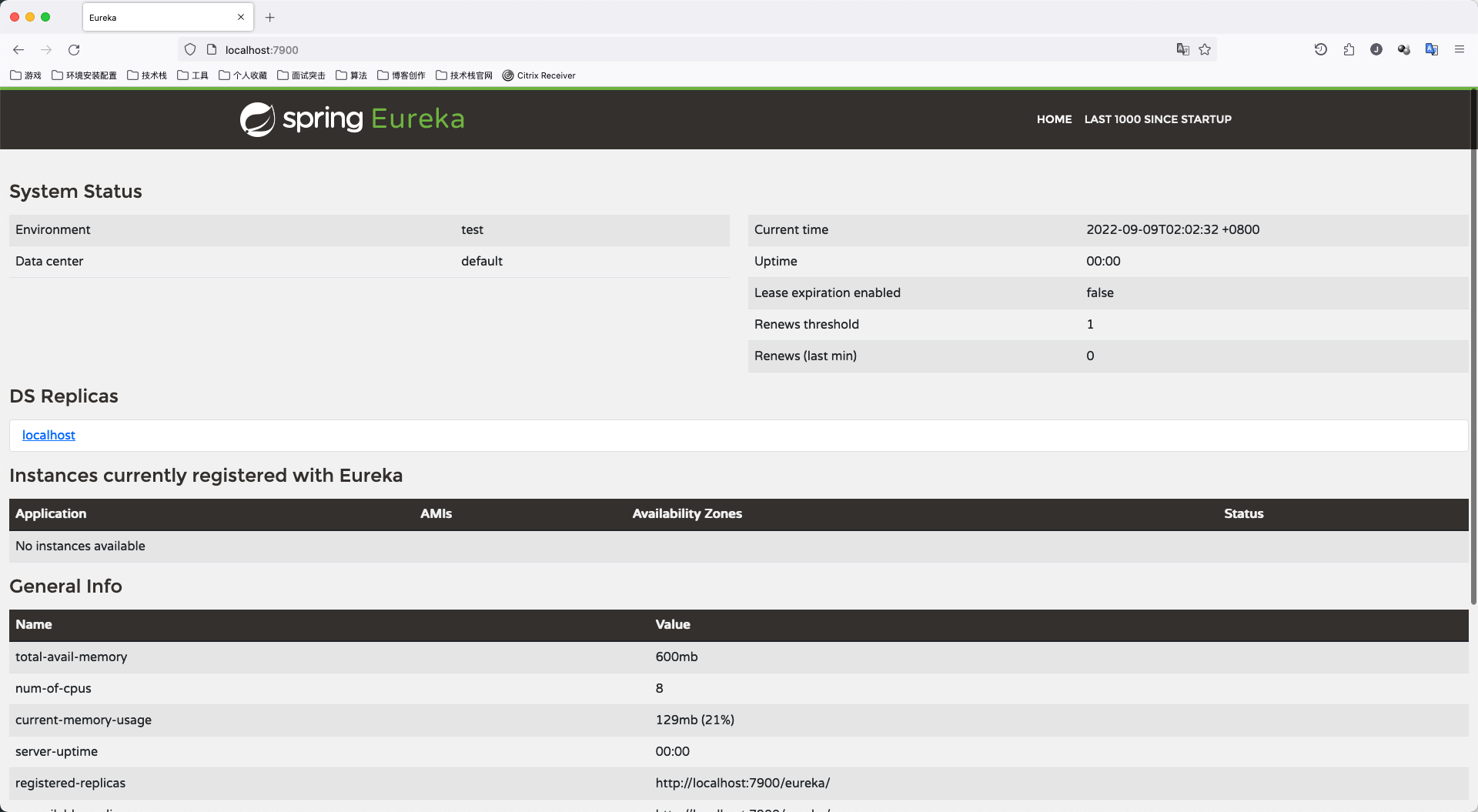Screen dimensions: 1478x812
Task: Click the 'Uptime' label in System Status
Action: (x=775, y=261)
